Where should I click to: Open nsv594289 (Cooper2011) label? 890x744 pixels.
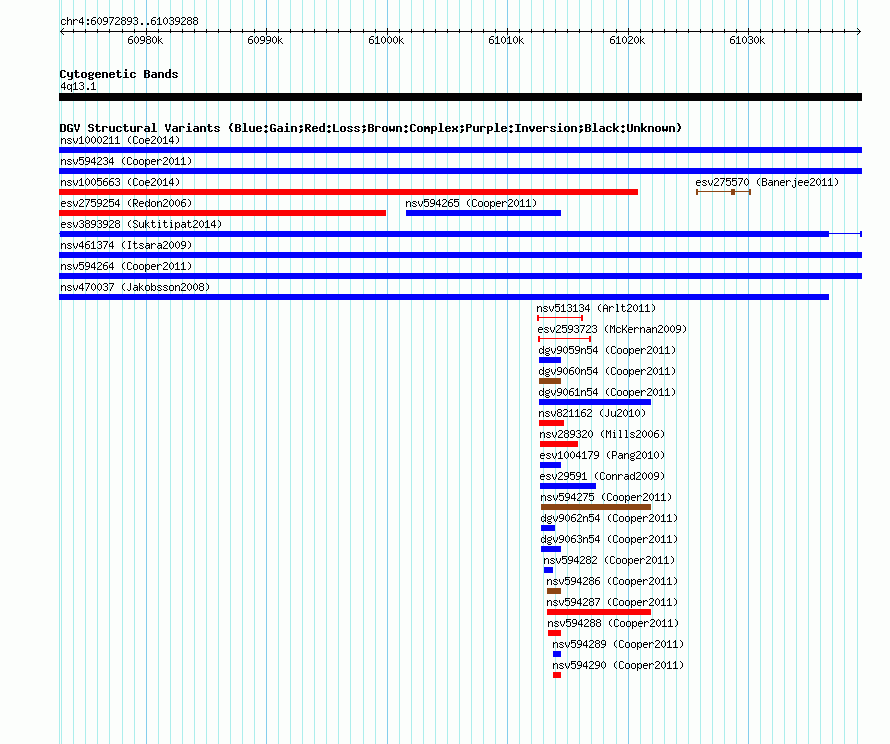[618, 644]
